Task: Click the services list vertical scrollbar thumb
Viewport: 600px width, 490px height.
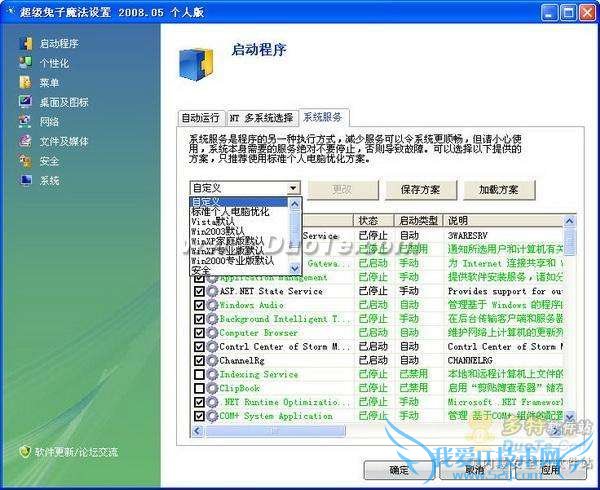Action: click(x=569, y=241)
